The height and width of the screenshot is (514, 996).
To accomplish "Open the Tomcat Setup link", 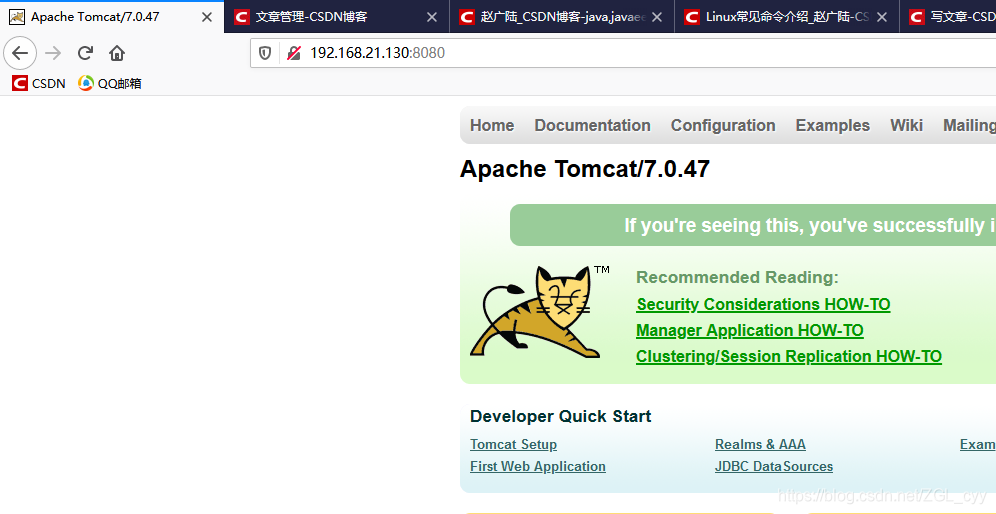I will click(513, 445).
